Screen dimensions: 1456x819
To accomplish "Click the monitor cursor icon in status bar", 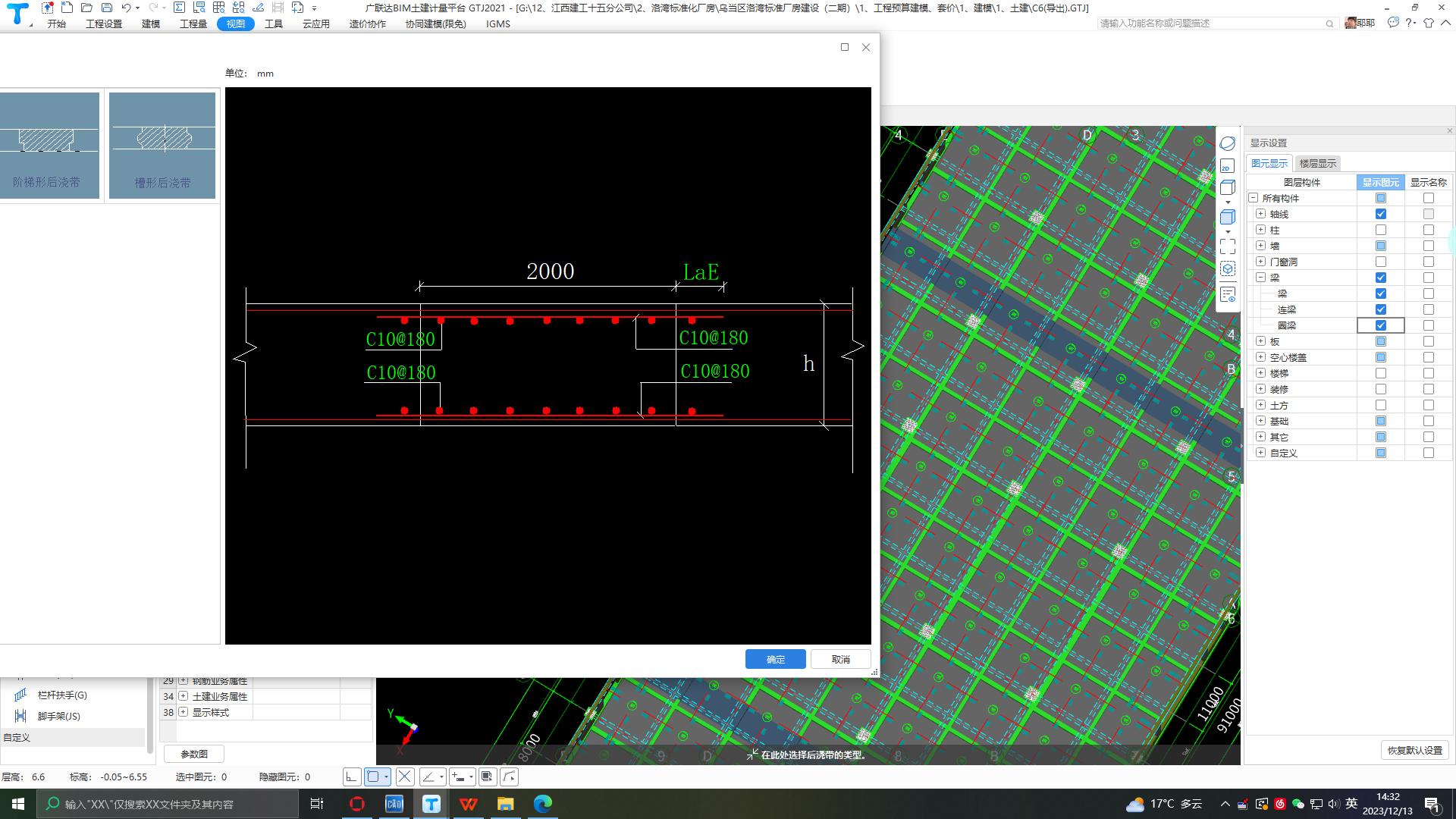I will [488, 777].
